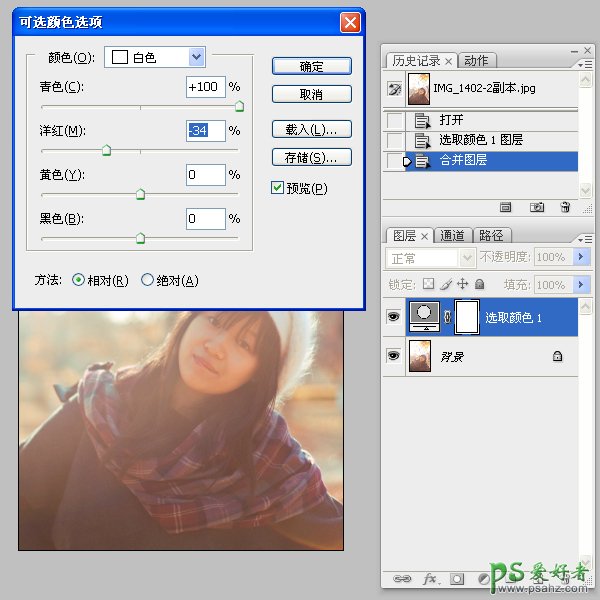600x600 pixels.
Task: Create new document from current state icon
Action: coord(506,207)
